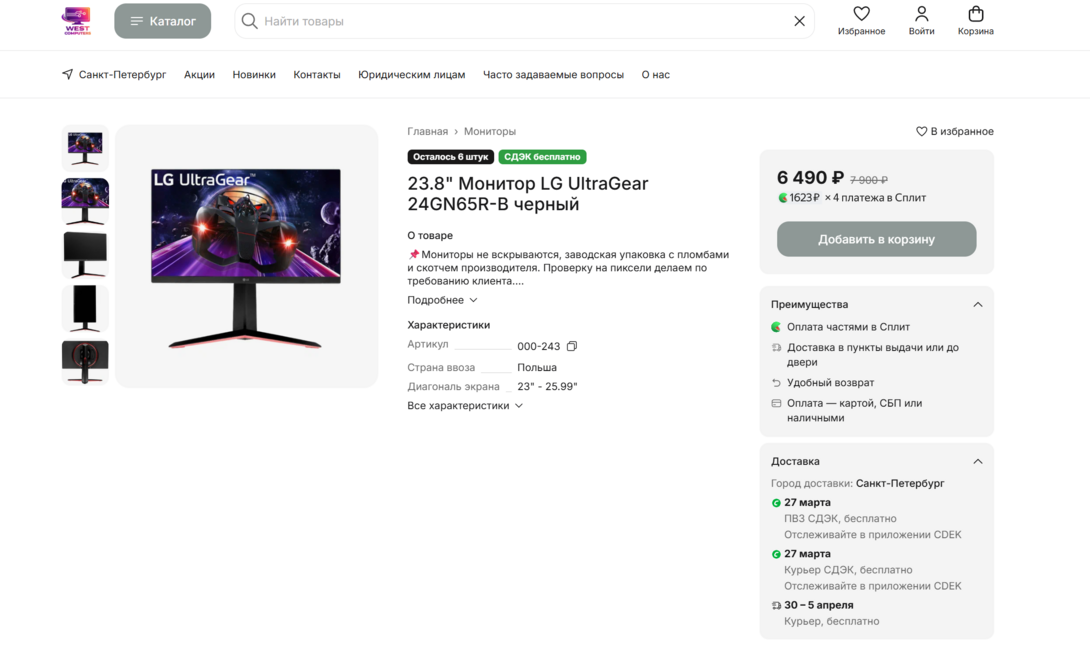Focus the Найти товары search field

click(524, 21)
